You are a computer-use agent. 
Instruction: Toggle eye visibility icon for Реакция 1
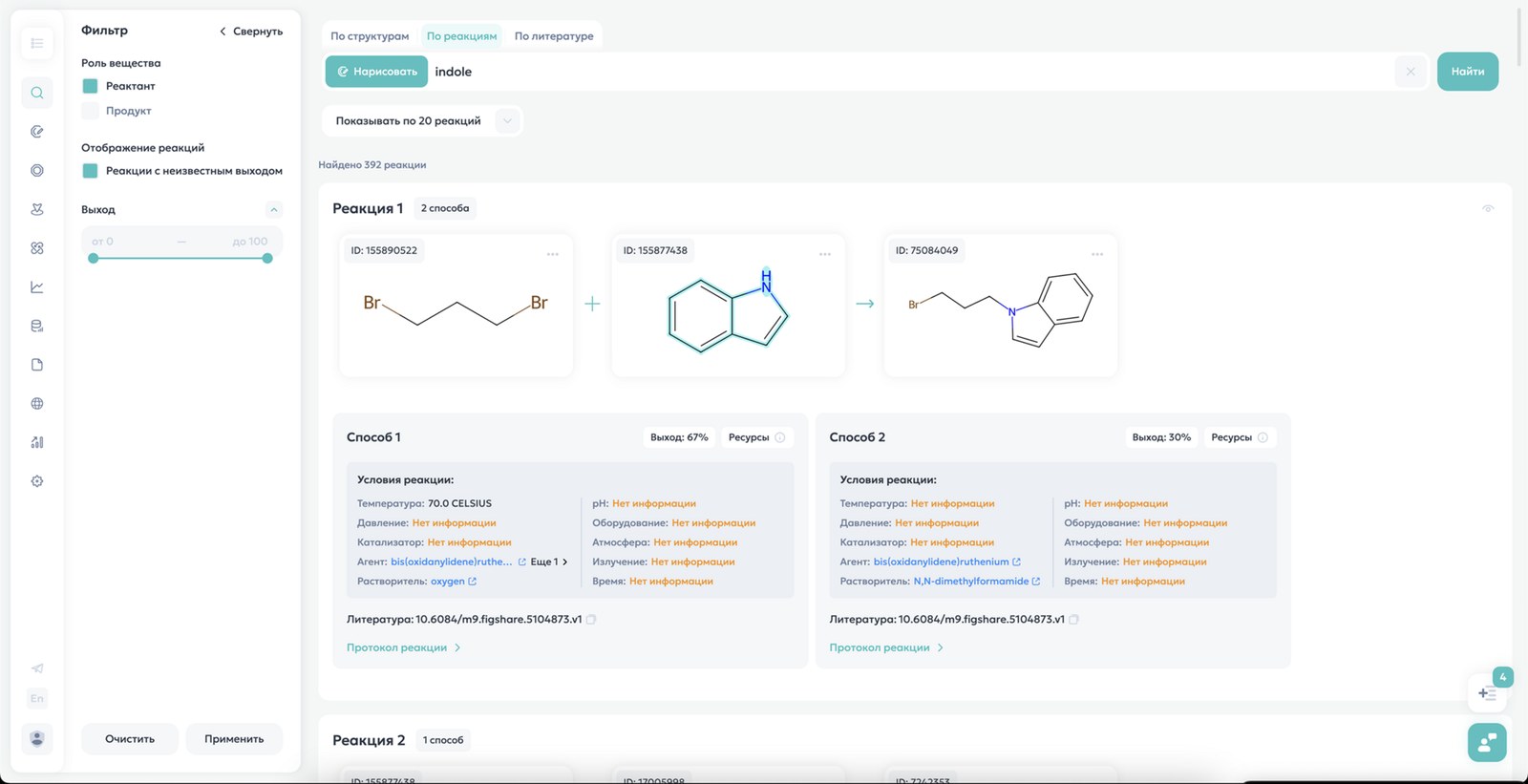[x=1488, y=208]
